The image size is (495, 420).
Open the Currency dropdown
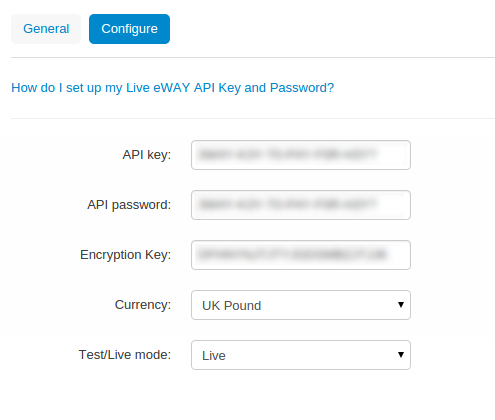click(301, 305)
